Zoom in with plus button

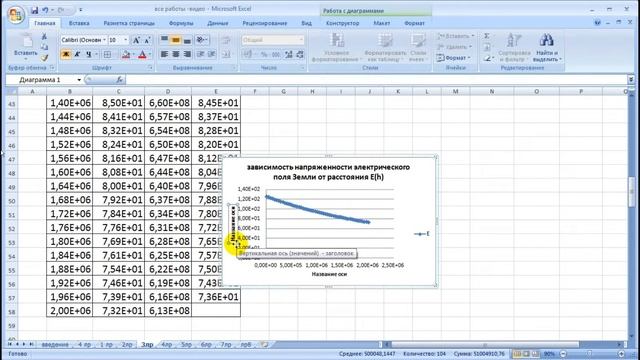(x=621, y=354)
